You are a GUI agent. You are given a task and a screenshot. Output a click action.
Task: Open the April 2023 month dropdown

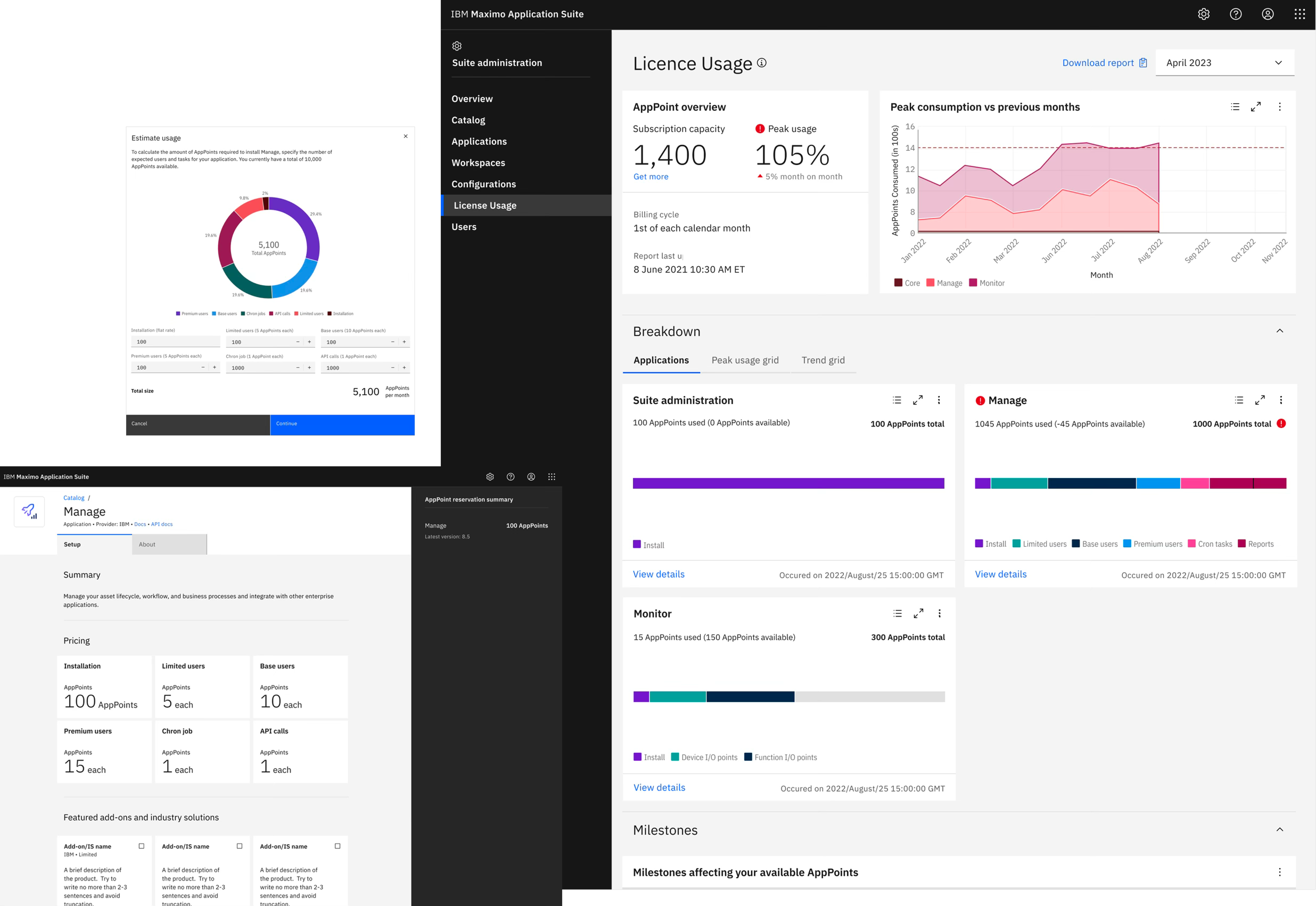coord(1278,62)
